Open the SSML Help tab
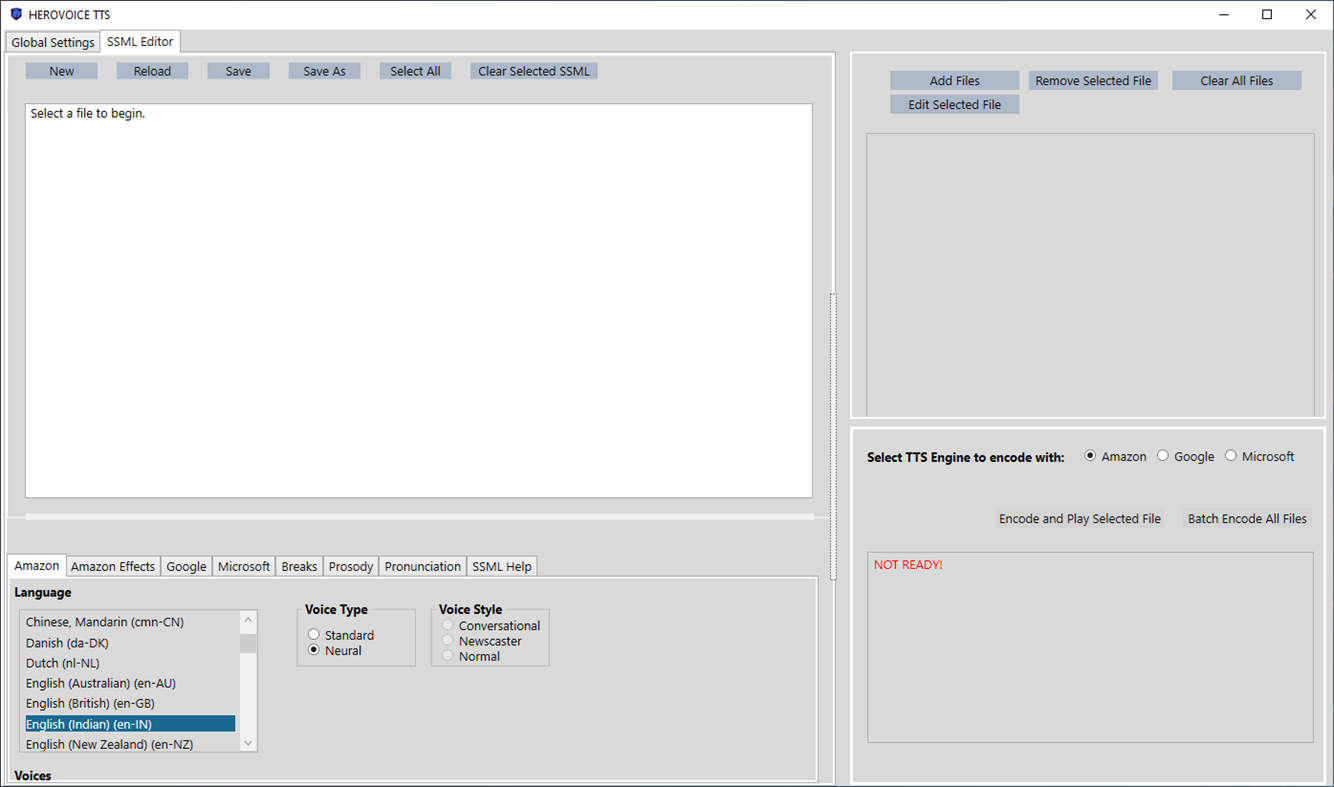The width and height of the screenshot is (1334, 787). pyautogui.click(x=502, y=566)
